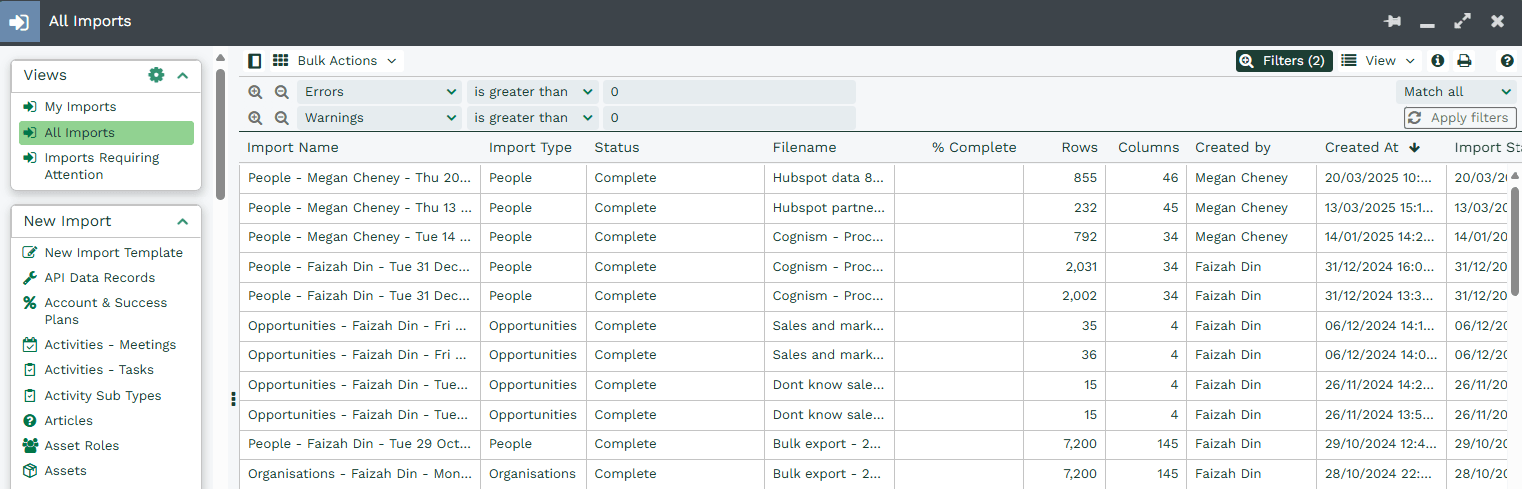Add filter using Errors row plus icon
This screenshot has width=1522, height=489.
coord(256,92)
